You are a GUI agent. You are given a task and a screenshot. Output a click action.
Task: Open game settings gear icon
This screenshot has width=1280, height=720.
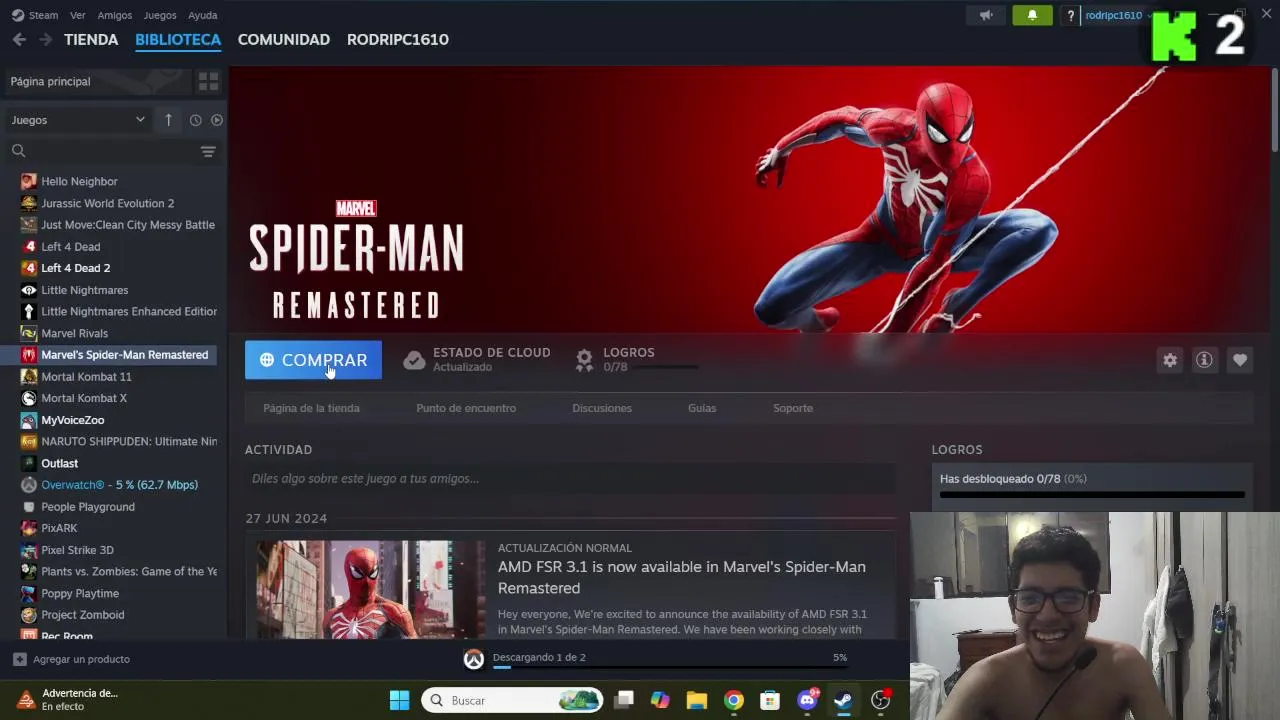[1170, 360]
